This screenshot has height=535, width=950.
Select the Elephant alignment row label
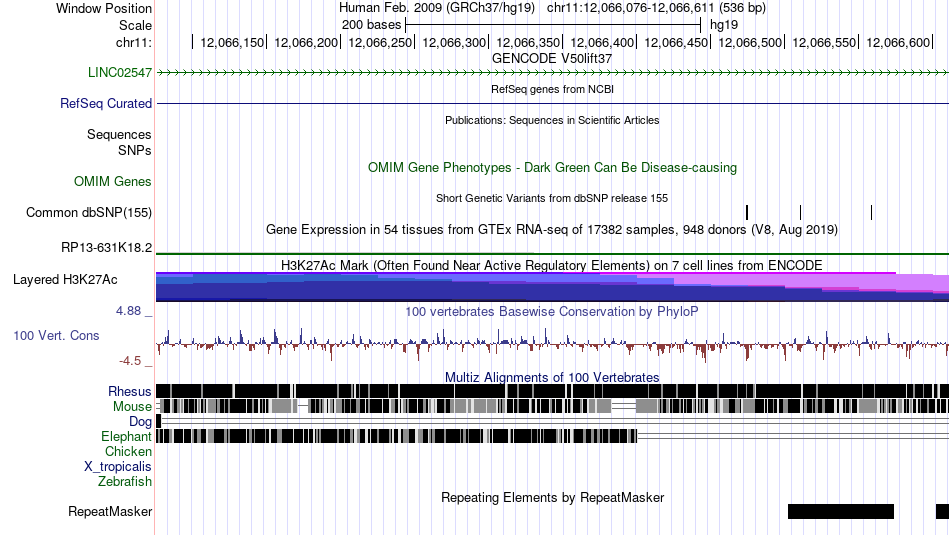pos(126,437)
